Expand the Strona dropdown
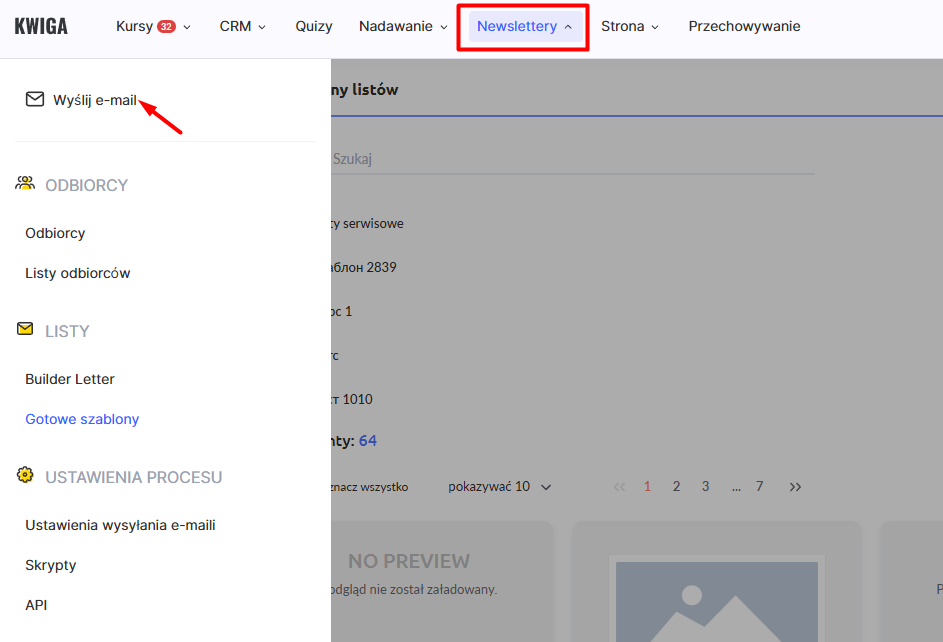The height and width of the screenshot is (642, 943). click(630, 27)
